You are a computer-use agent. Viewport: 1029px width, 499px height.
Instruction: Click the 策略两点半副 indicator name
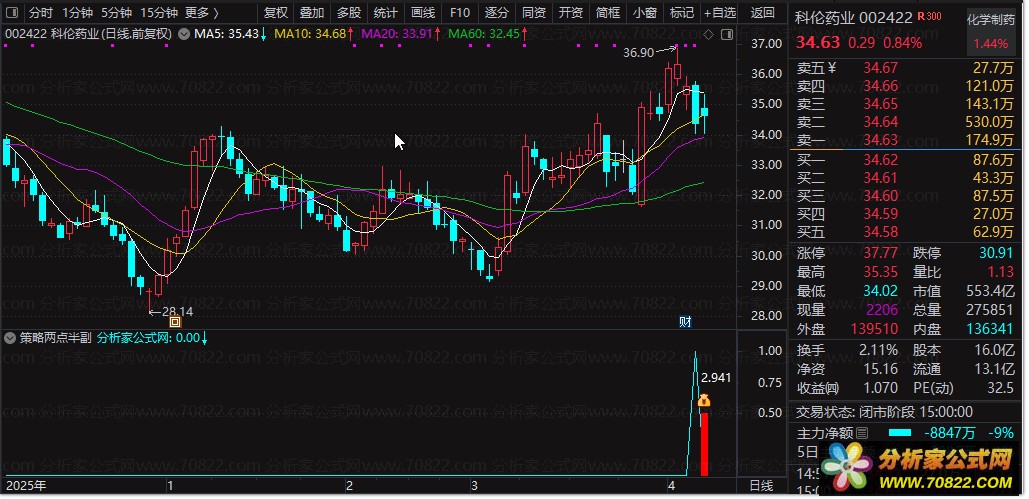(56, 338)
